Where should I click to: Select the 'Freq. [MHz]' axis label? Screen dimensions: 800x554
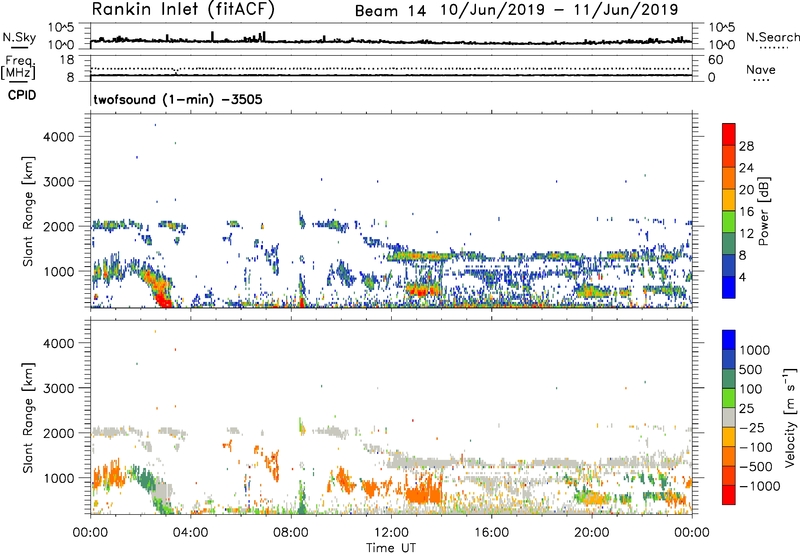(18, 67)
